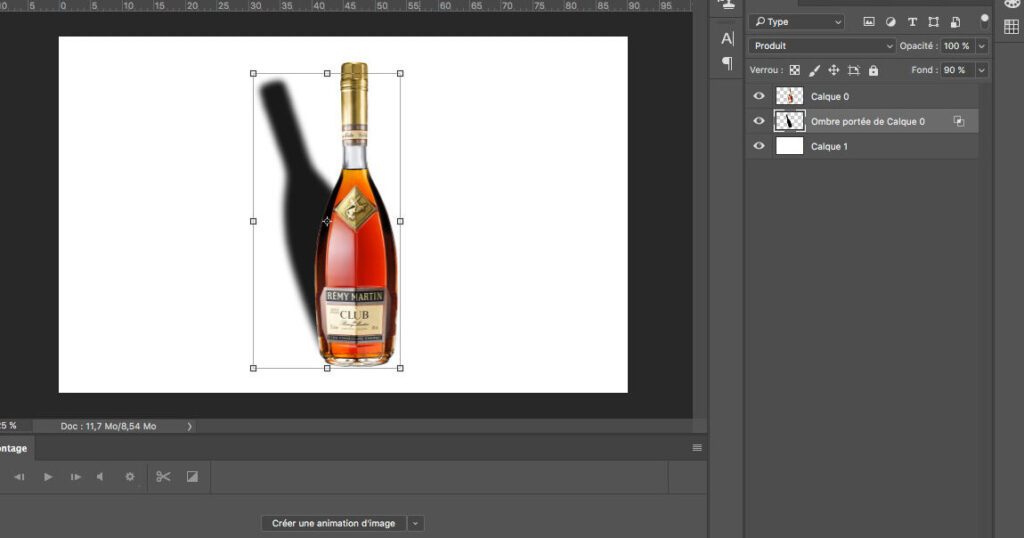Filter layers by shape type
1024x538 pixels.
[934, 22]
